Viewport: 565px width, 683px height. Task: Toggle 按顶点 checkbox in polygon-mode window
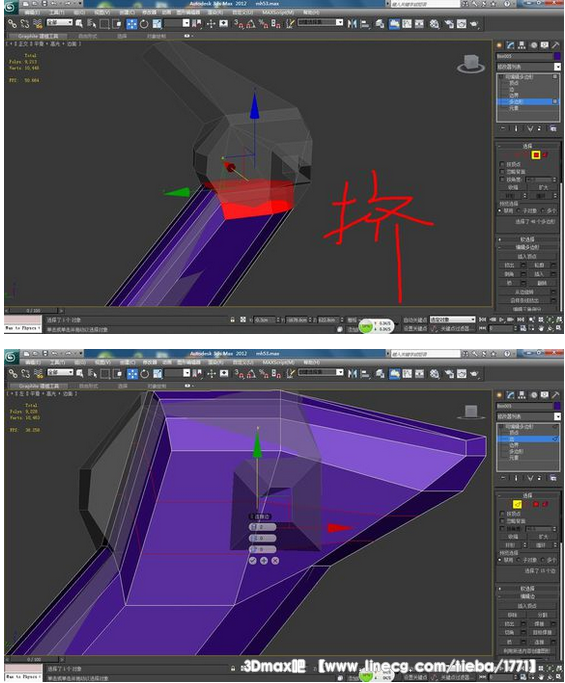pyautogui.click(x=502, y=164)
